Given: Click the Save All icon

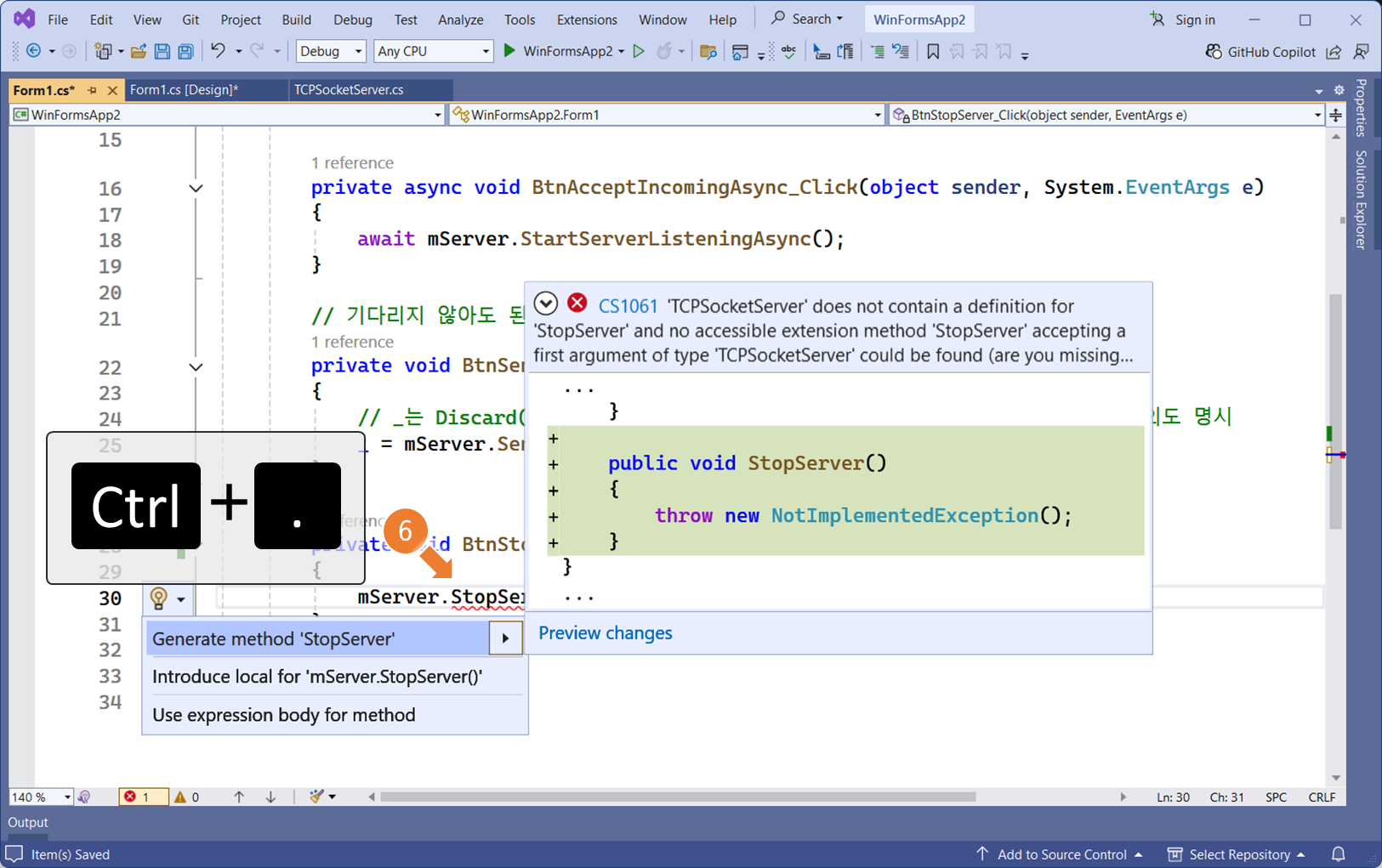Looking at the screenshot, I should 185,51.
